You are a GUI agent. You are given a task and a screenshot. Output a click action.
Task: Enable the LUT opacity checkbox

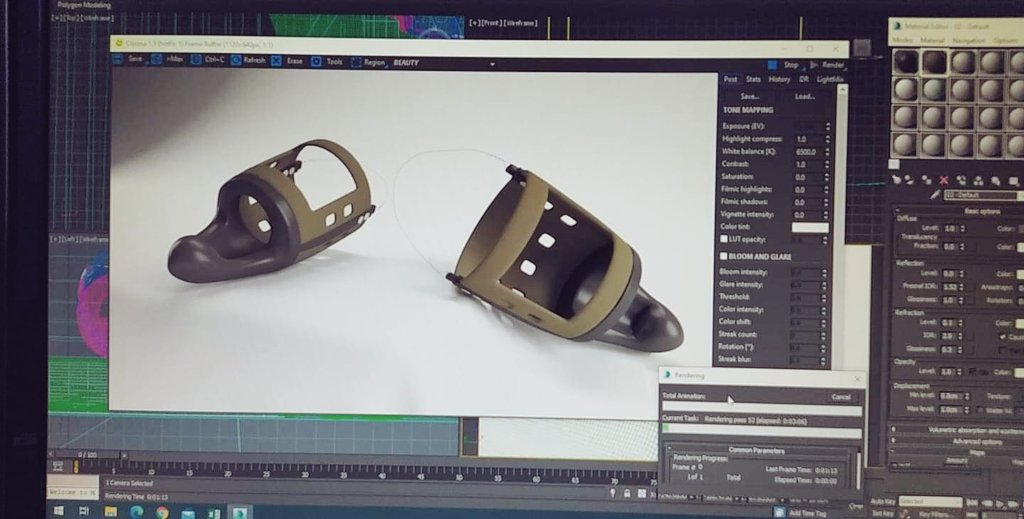(x=724, y=240)
